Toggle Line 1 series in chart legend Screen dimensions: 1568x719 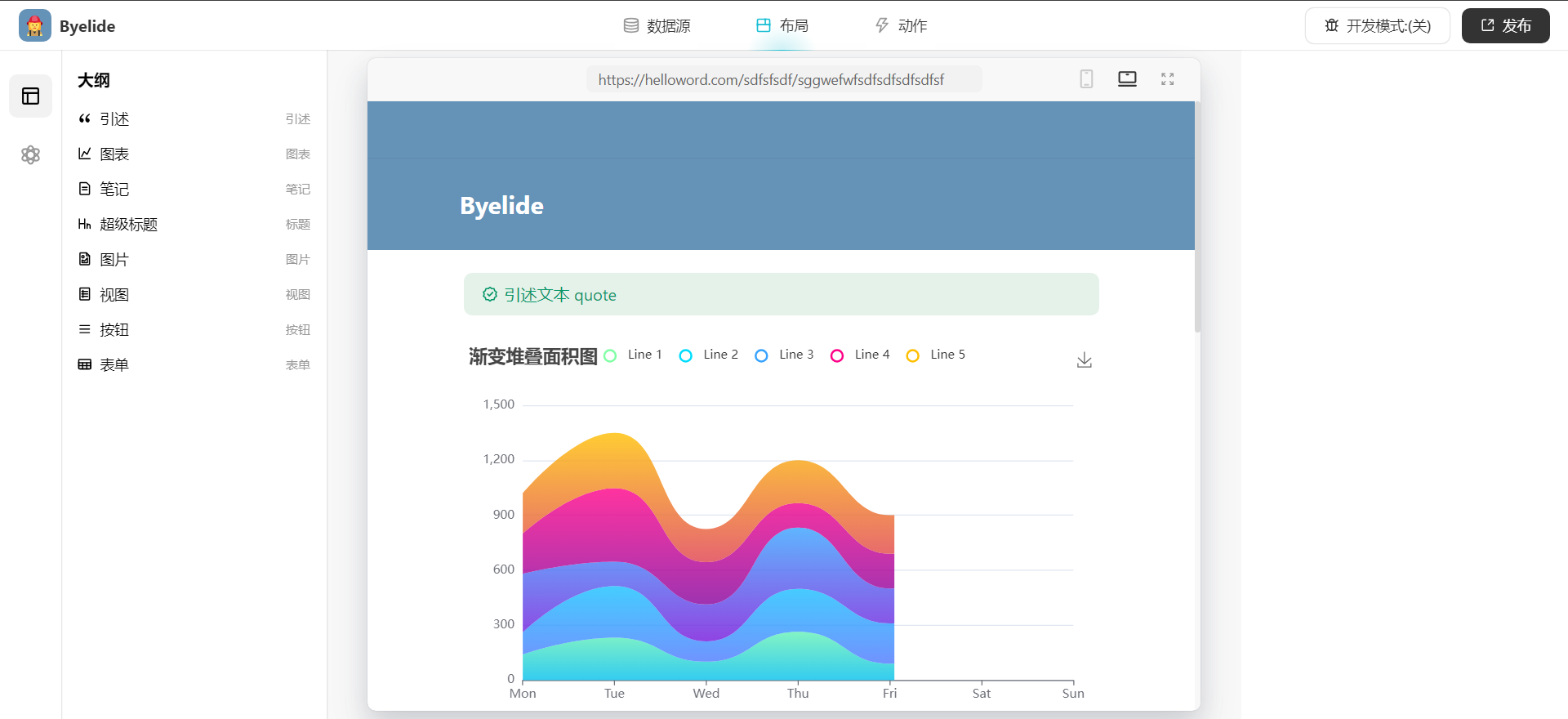(x=633, y=355)
